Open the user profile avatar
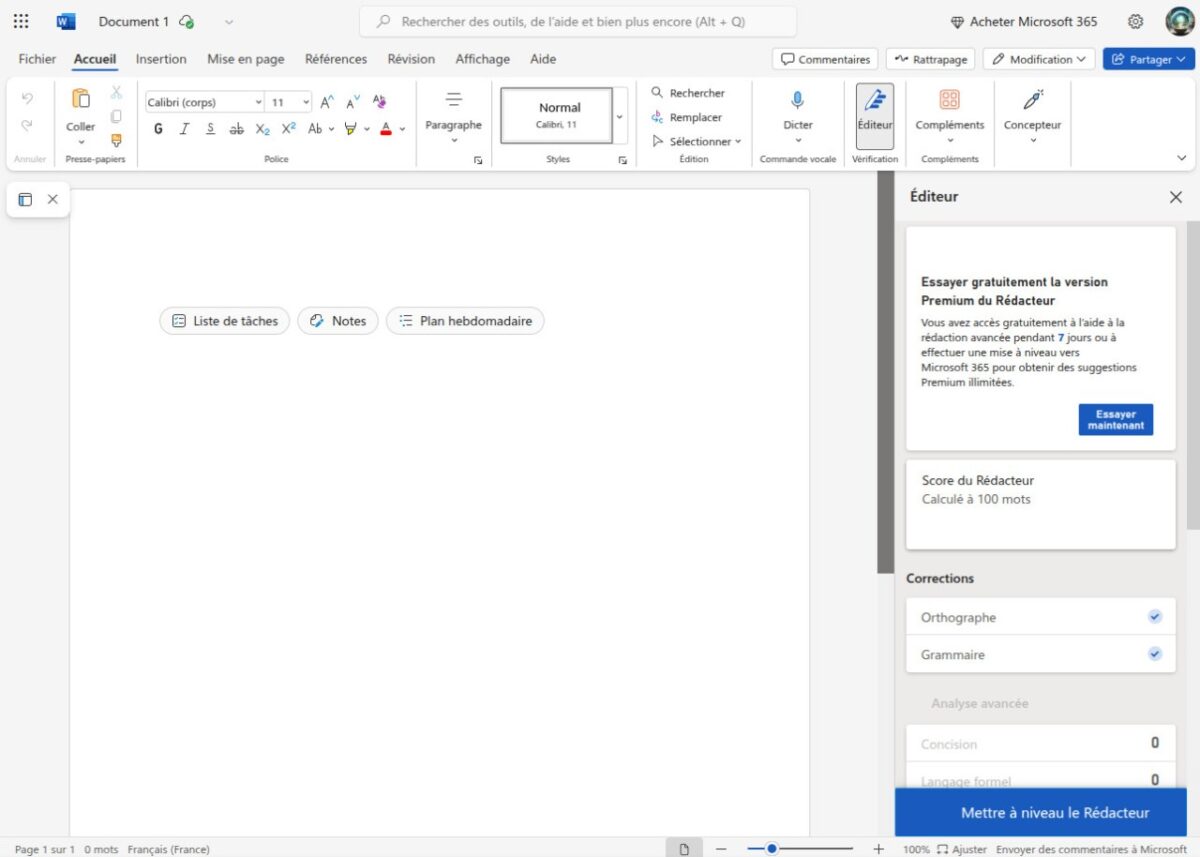 (1179, 21)
